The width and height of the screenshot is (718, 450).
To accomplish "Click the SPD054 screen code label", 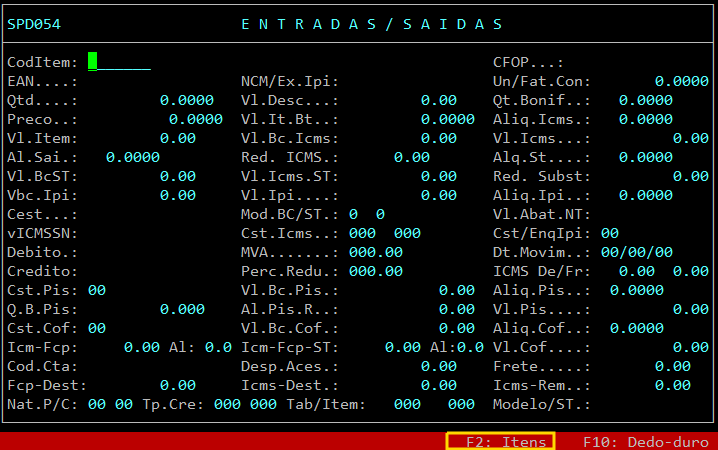I will tap(32, 24).
